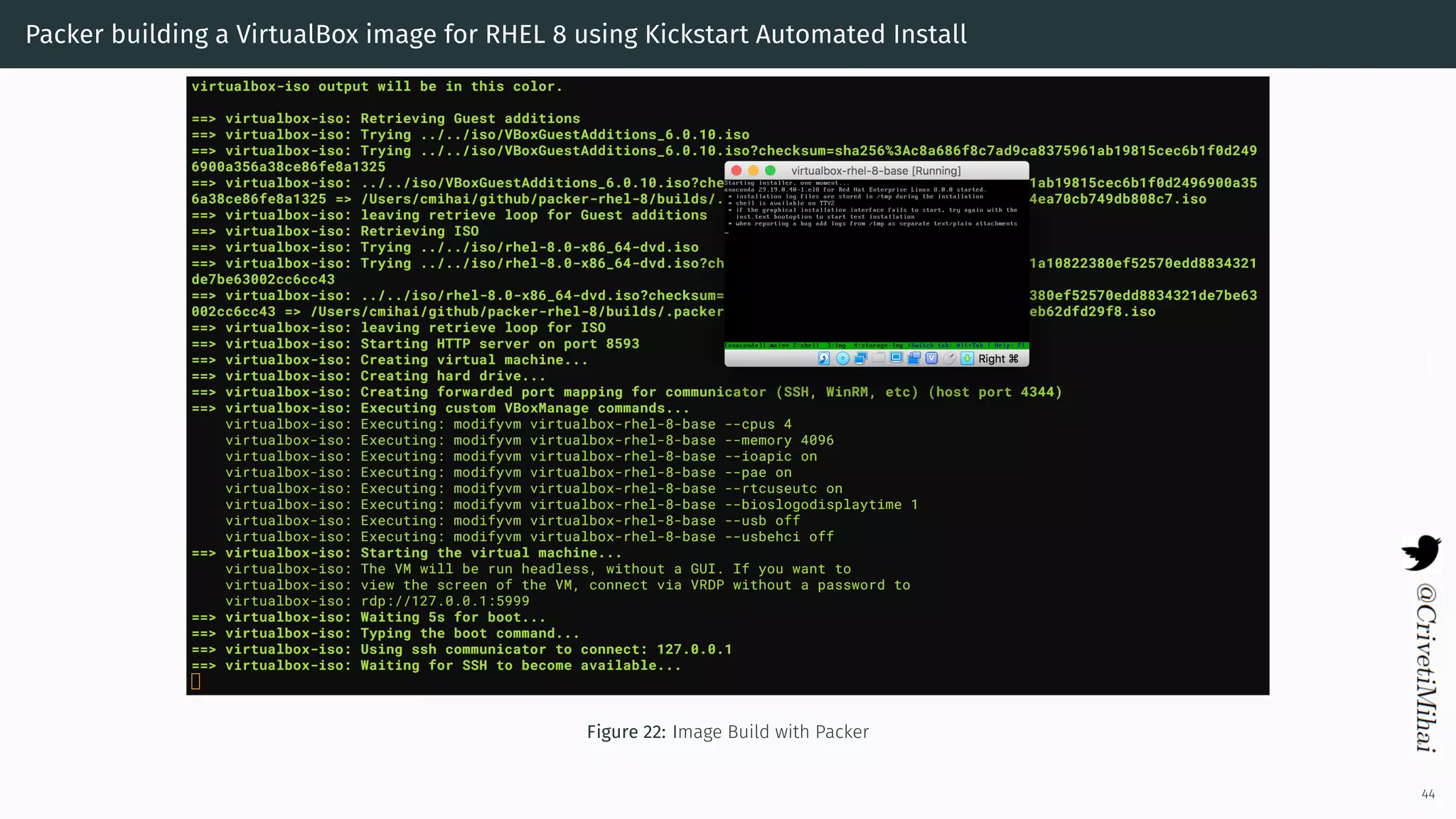Click 'shell is available on TTY2' line in VM
The width and height of the screenshot is (1456, 819).
(782, 203)
